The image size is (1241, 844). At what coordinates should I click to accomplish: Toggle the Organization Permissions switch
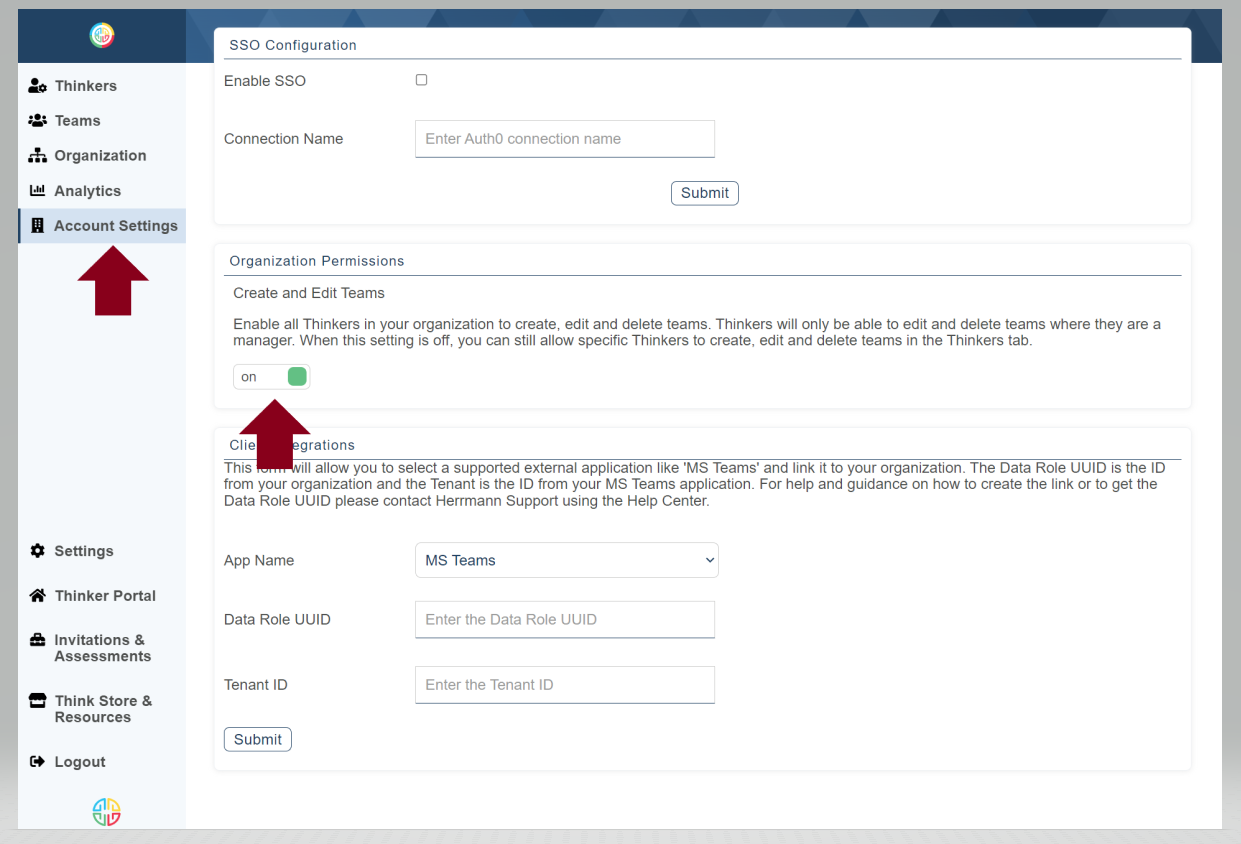point(271,376)
